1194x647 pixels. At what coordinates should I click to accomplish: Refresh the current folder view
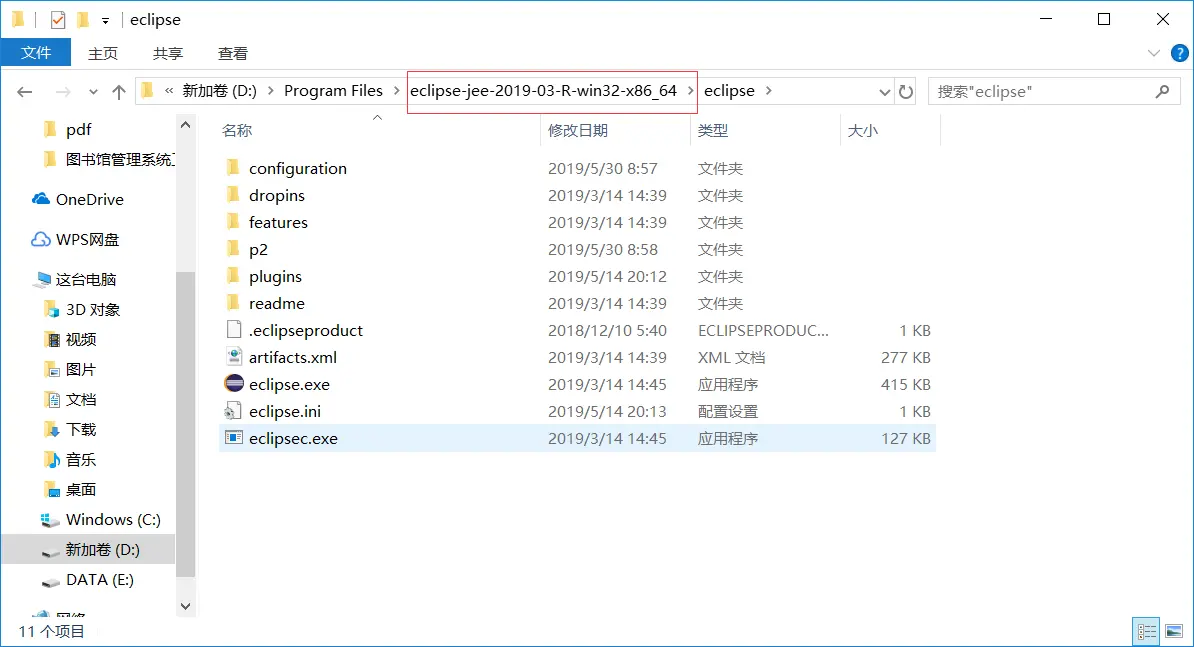905,91
